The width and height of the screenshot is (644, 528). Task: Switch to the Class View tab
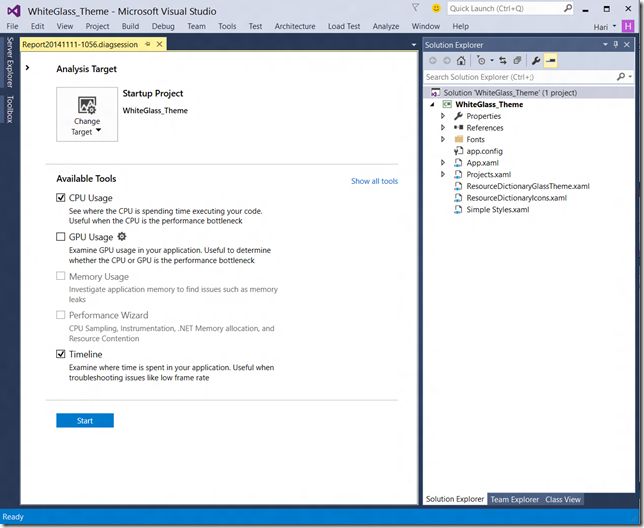tap(563, 499)
